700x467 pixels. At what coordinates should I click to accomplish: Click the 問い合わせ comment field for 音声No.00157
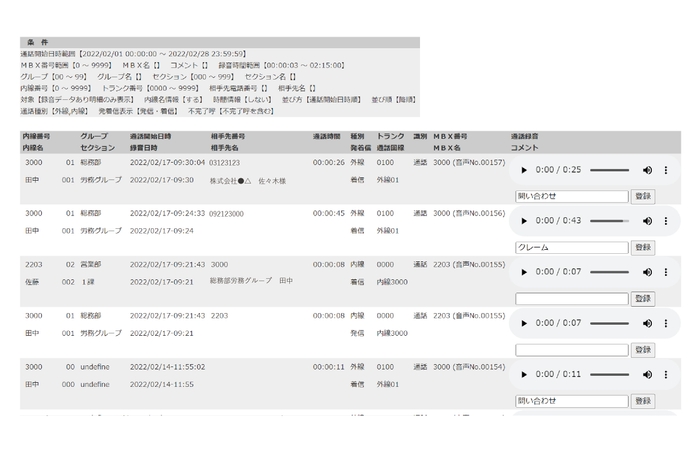tap(571, 196)
